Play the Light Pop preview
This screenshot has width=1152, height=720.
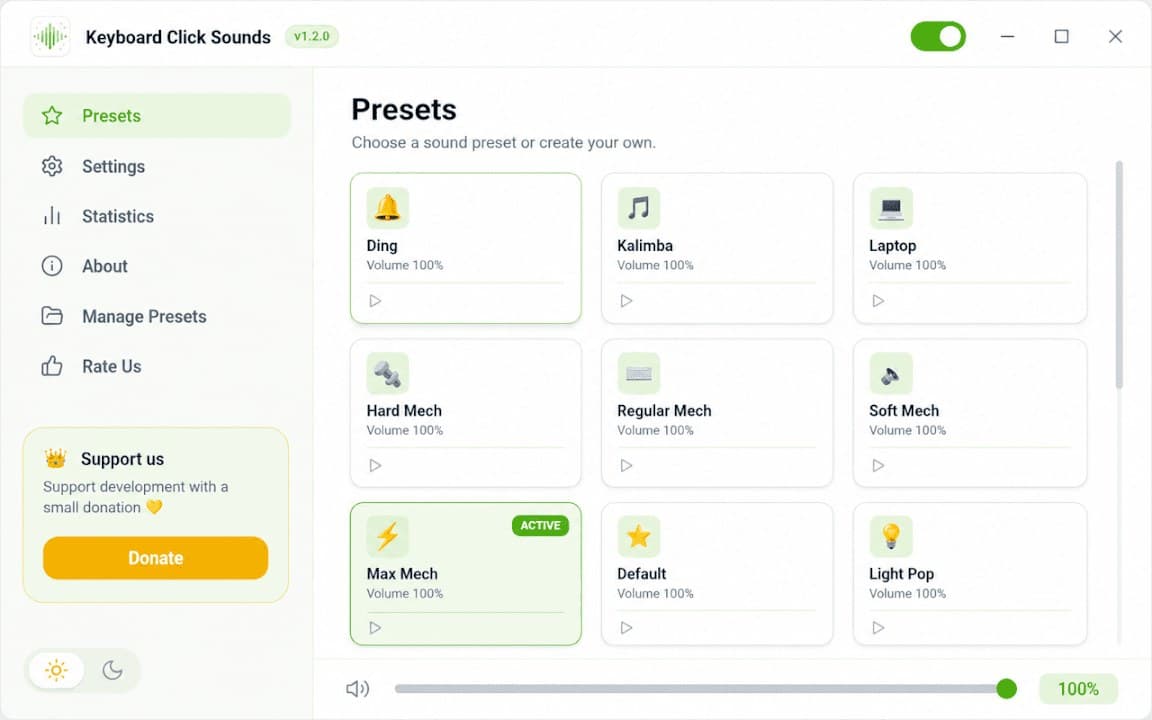(x=878, y=627)
